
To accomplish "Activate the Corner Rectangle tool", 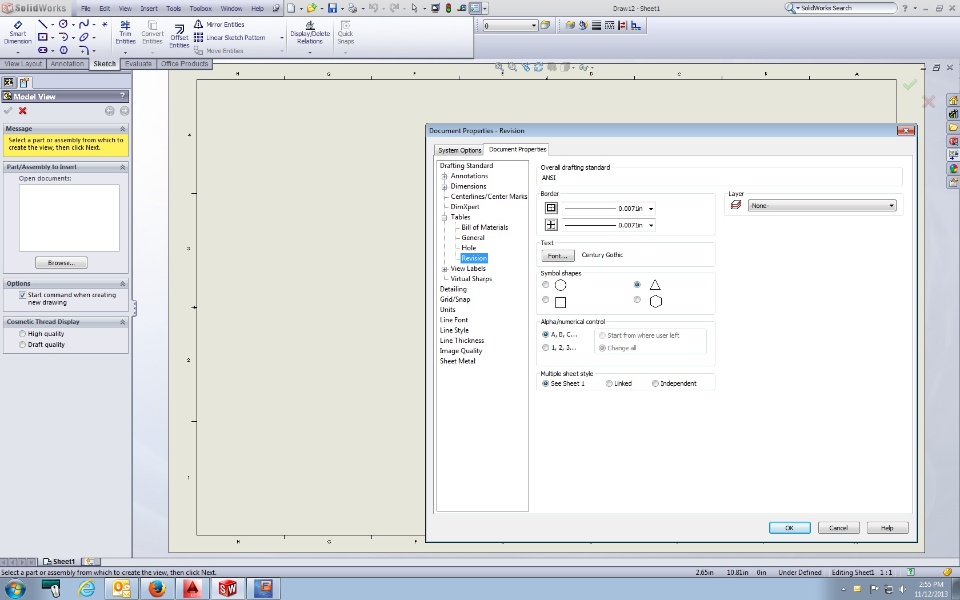I will point(42,37).
